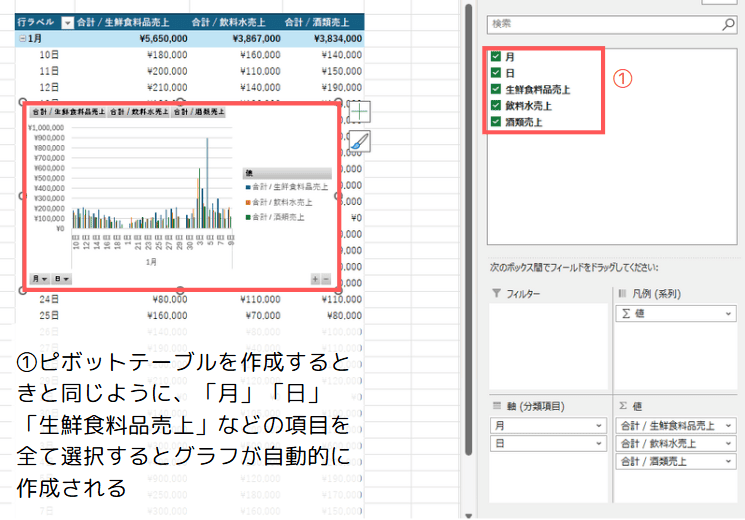Image resolution: width=745 pixels, height=520 pixels.
Task: Click the chart elements plus icon
Action: [360, 112]
